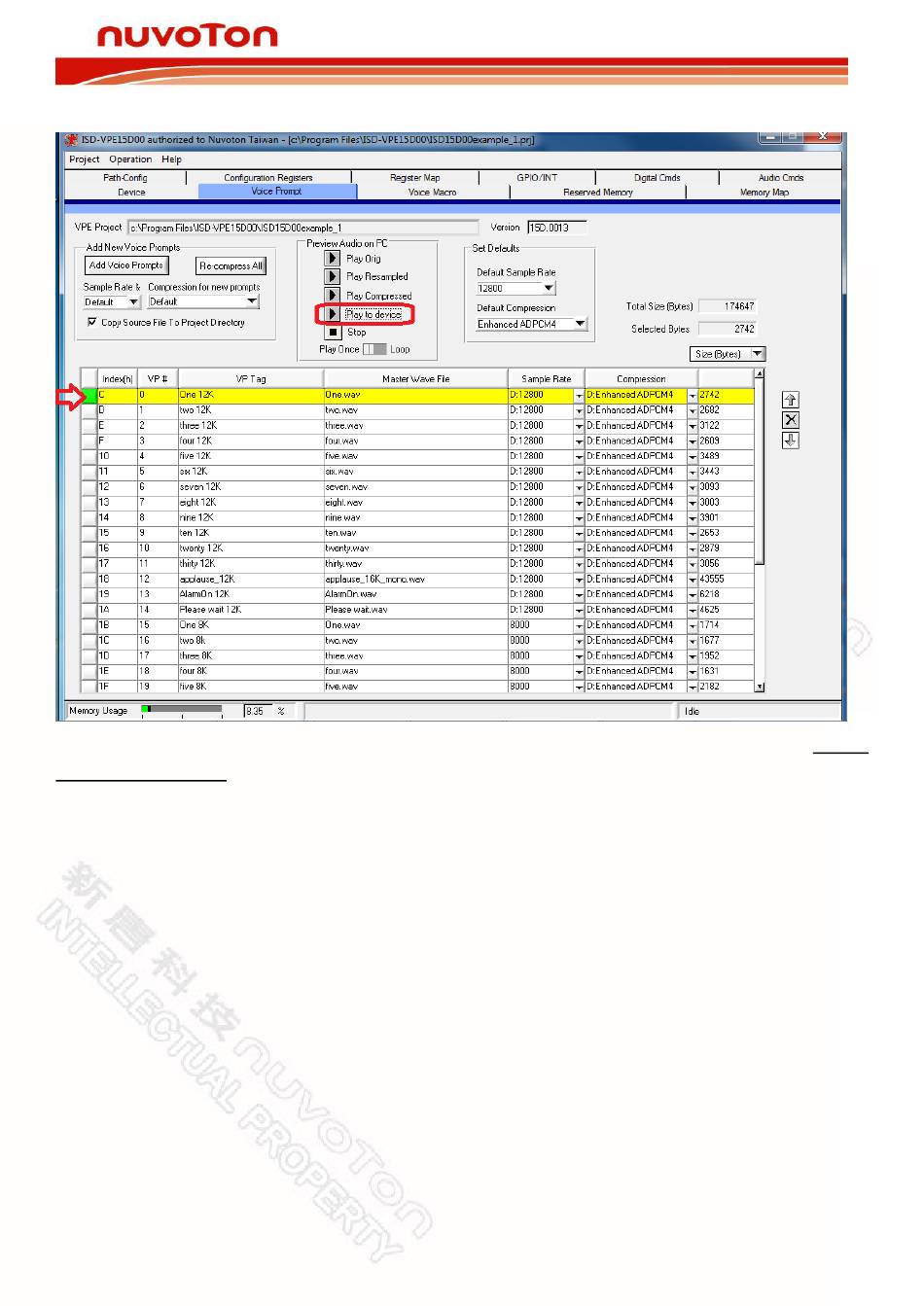Switch to the Voice Macro tab

coord(432,193)
